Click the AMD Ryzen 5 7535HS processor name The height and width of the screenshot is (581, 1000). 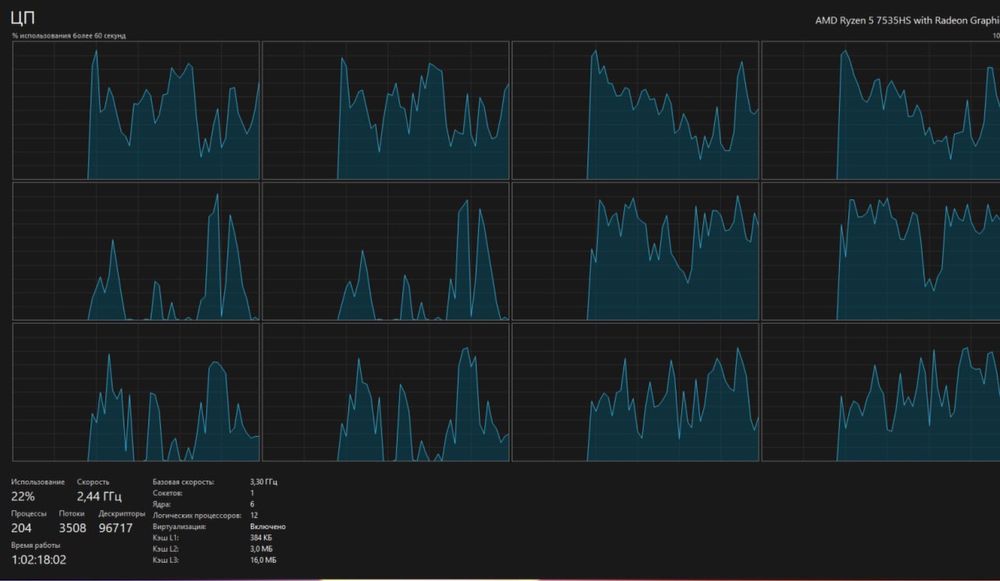click(907, 20)
